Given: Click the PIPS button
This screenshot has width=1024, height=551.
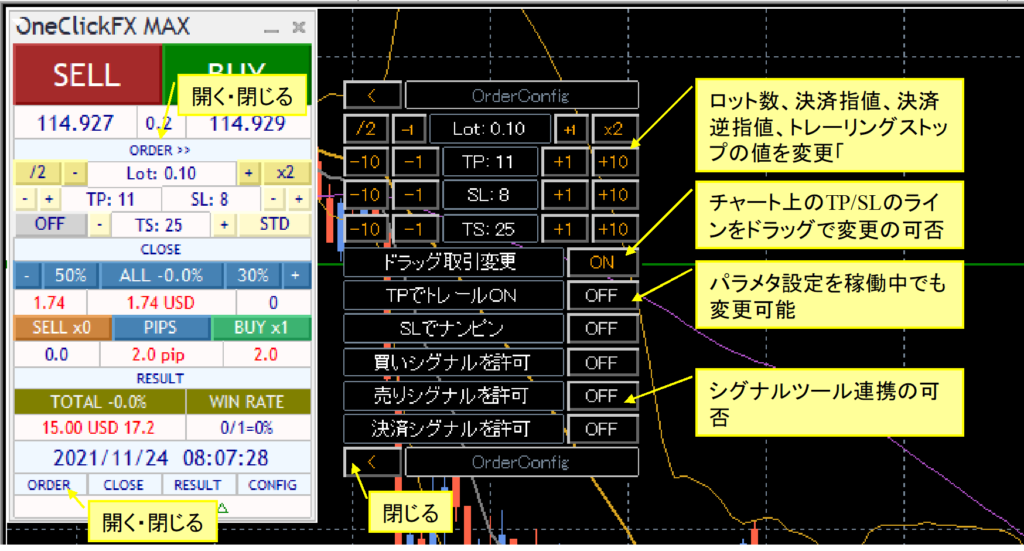Looking at the screenshot, I should point(161,328).
